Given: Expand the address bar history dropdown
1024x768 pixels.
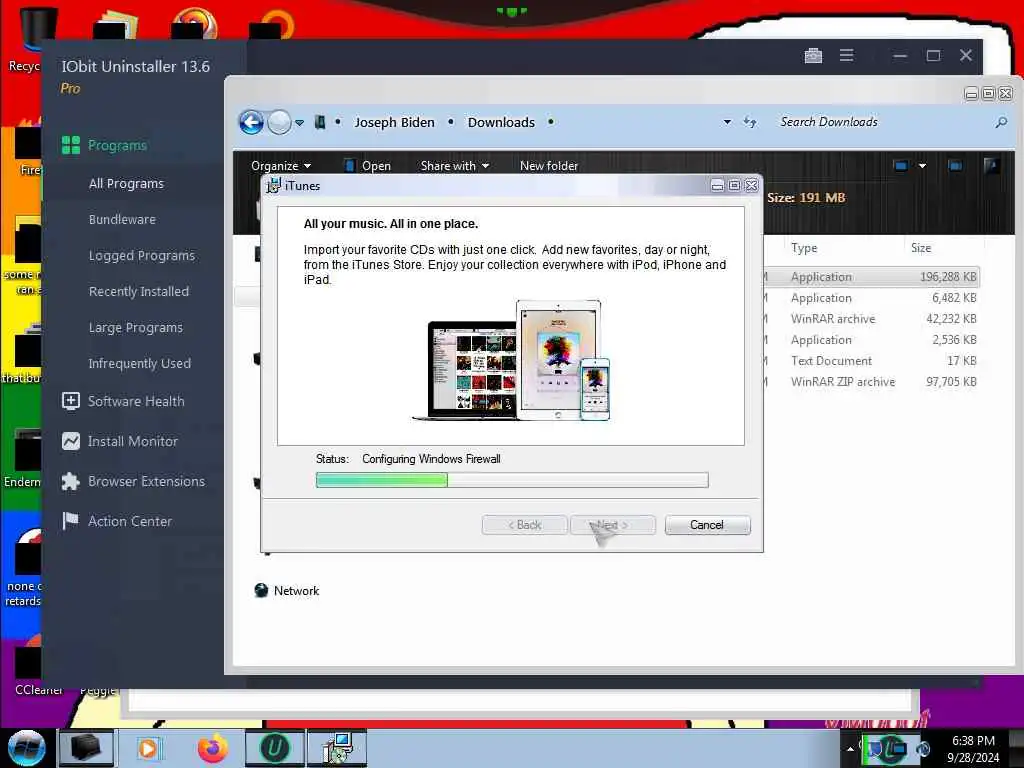Looking at the screenshot, I should click(x=727, y=122).
